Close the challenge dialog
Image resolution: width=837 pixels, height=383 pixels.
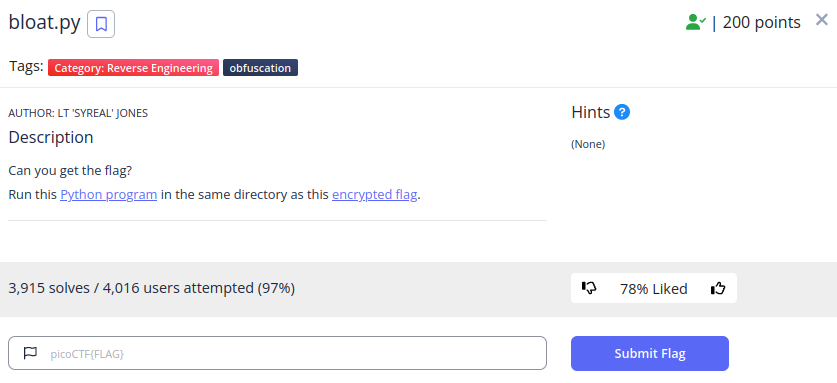pos(822,20)
